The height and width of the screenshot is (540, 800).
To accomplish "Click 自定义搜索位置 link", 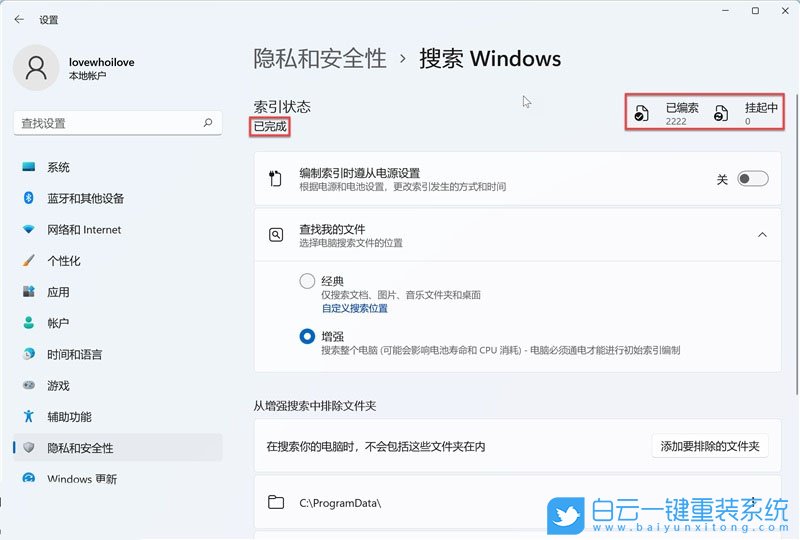I will point(355,308).
